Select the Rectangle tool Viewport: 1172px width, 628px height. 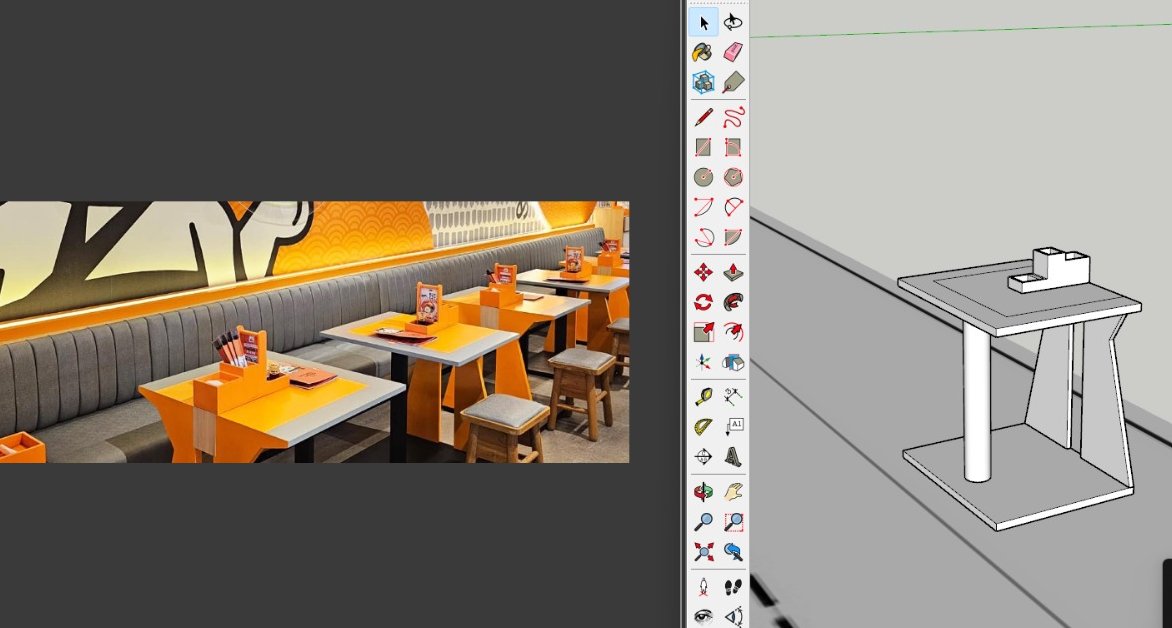tap(703, 147)
